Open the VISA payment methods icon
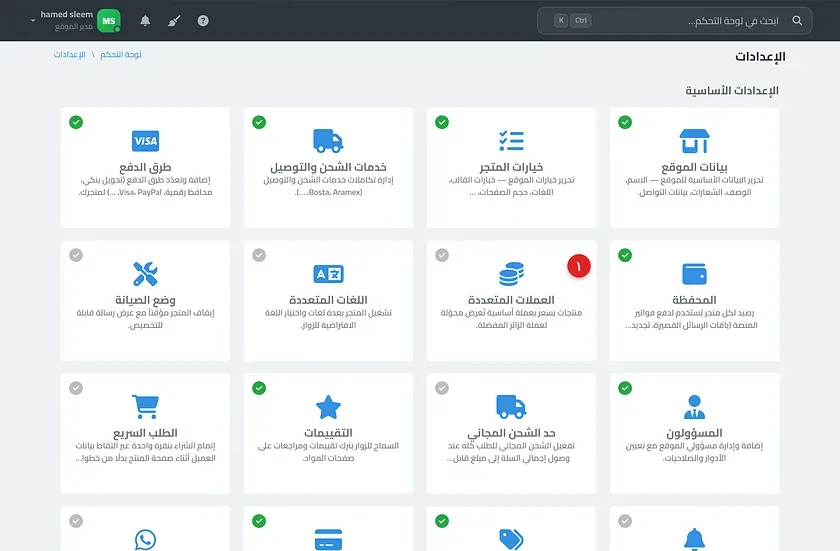The image size is (840, 551). click(x=145, y=141)
